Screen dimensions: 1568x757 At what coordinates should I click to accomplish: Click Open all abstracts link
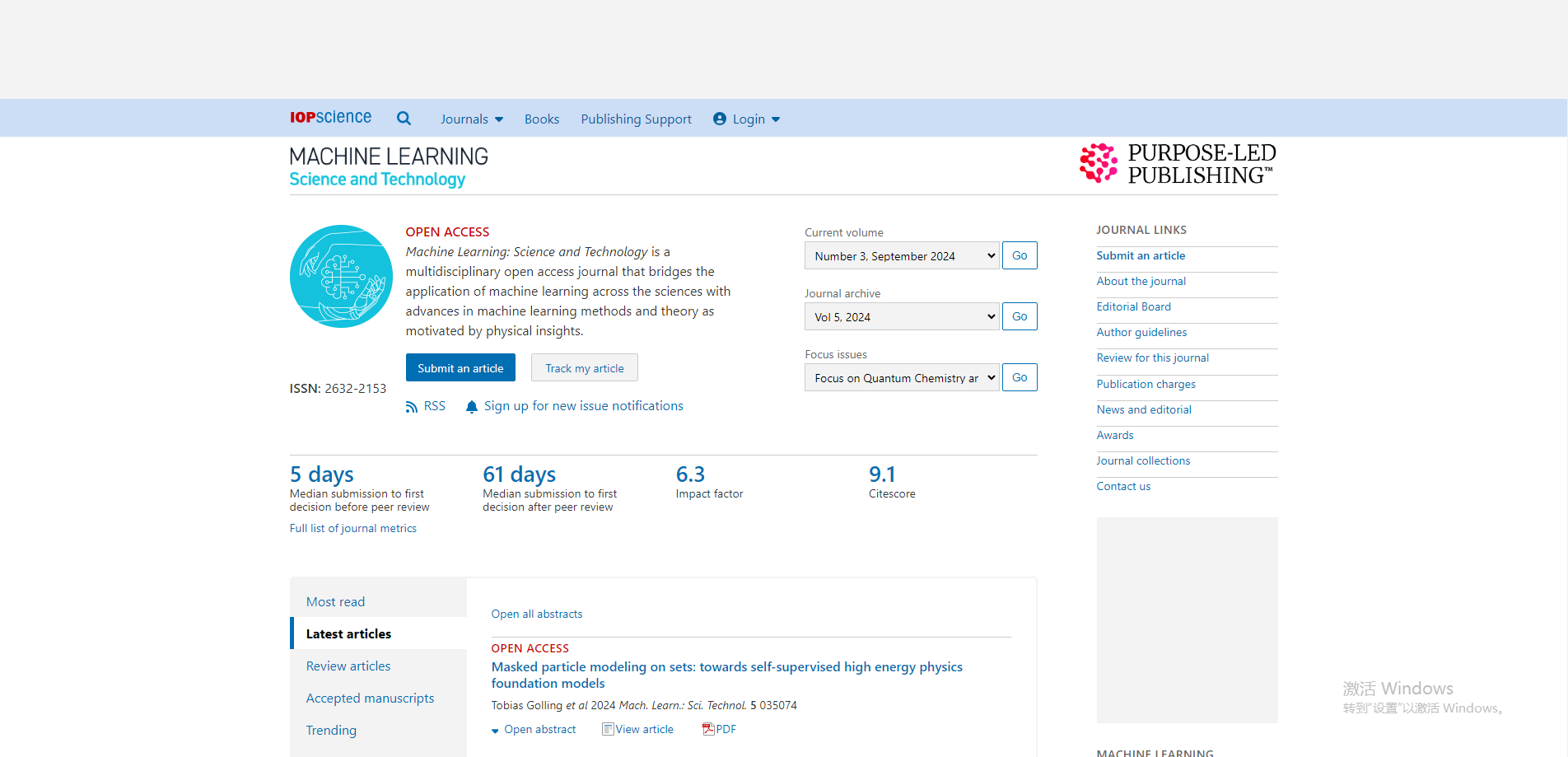tap(537, 614)
